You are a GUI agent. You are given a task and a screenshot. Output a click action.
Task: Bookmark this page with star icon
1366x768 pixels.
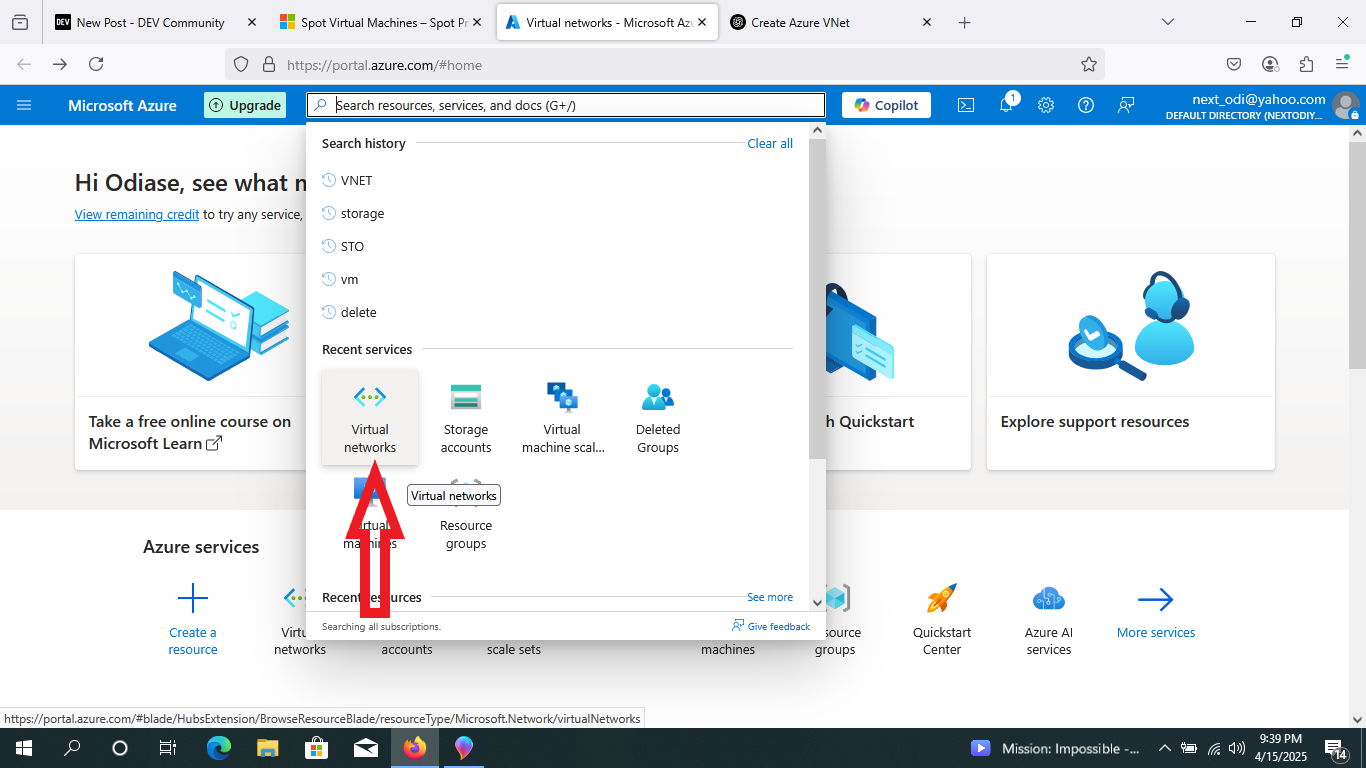[1089, 64]
